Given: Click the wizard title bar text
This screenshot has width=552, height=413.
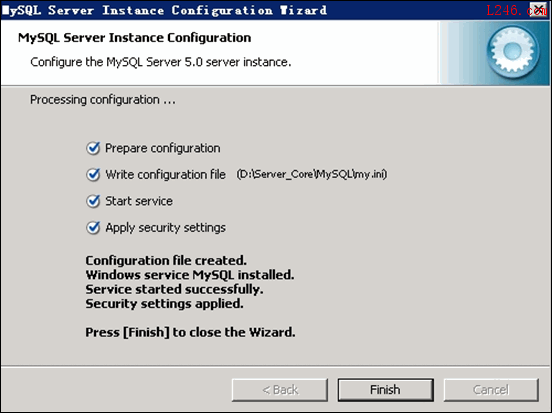Looking at the screenshot, I should coord(164,10).
